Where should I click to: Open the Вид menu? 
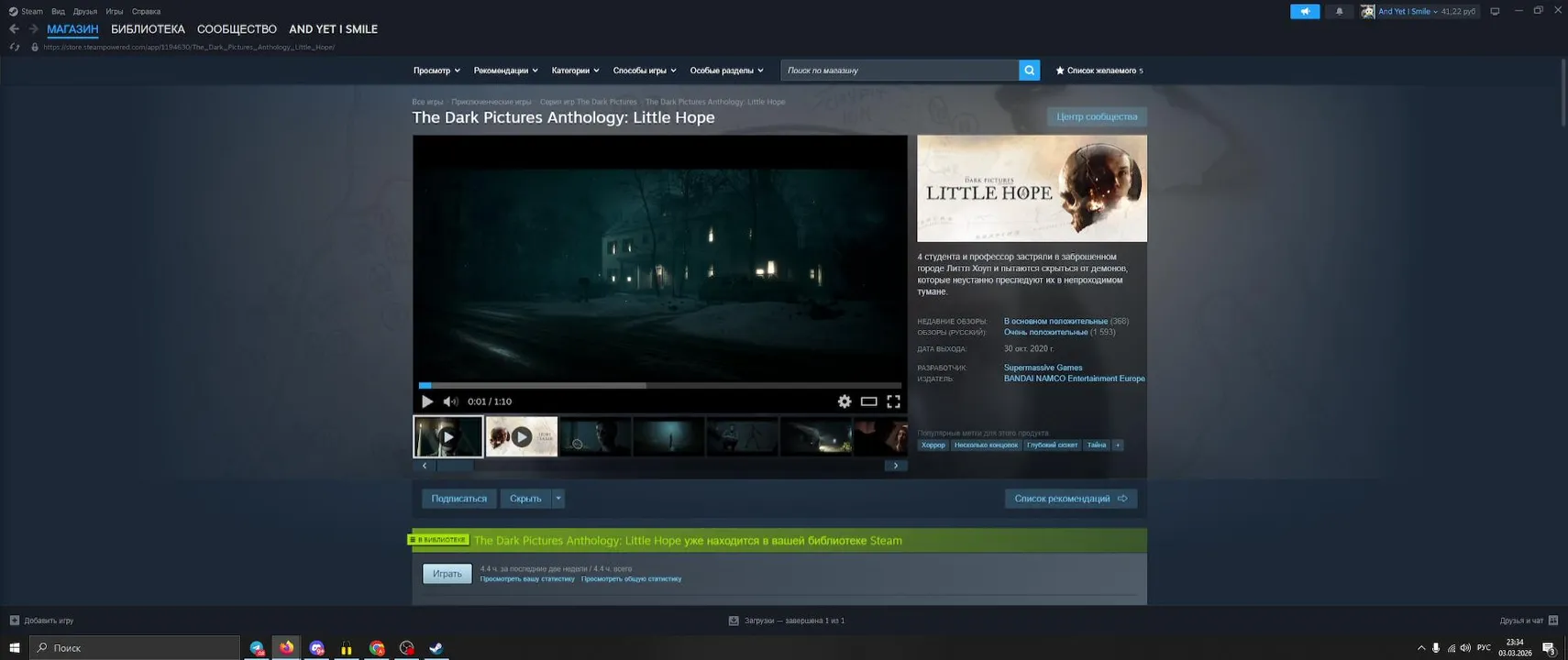58,11
